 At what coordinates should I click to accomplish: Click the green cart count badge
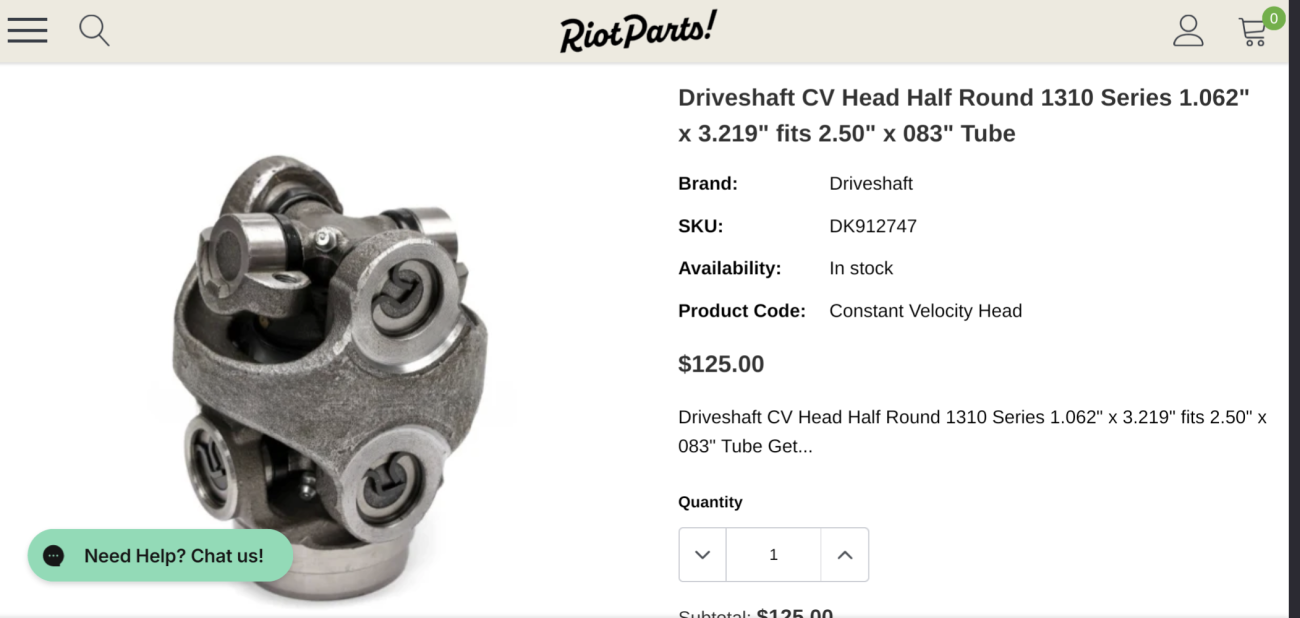(x=1273, y=18)
